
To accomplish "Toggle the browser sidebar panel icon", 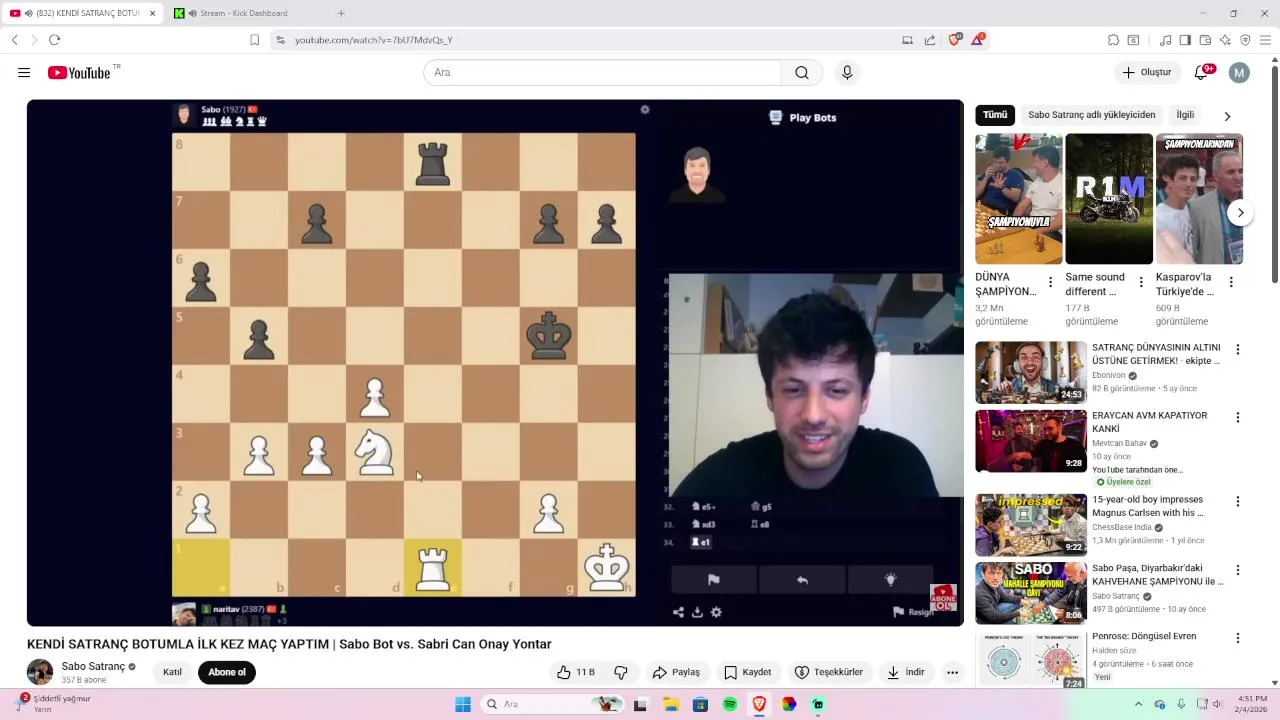I will click(1185, 40).
